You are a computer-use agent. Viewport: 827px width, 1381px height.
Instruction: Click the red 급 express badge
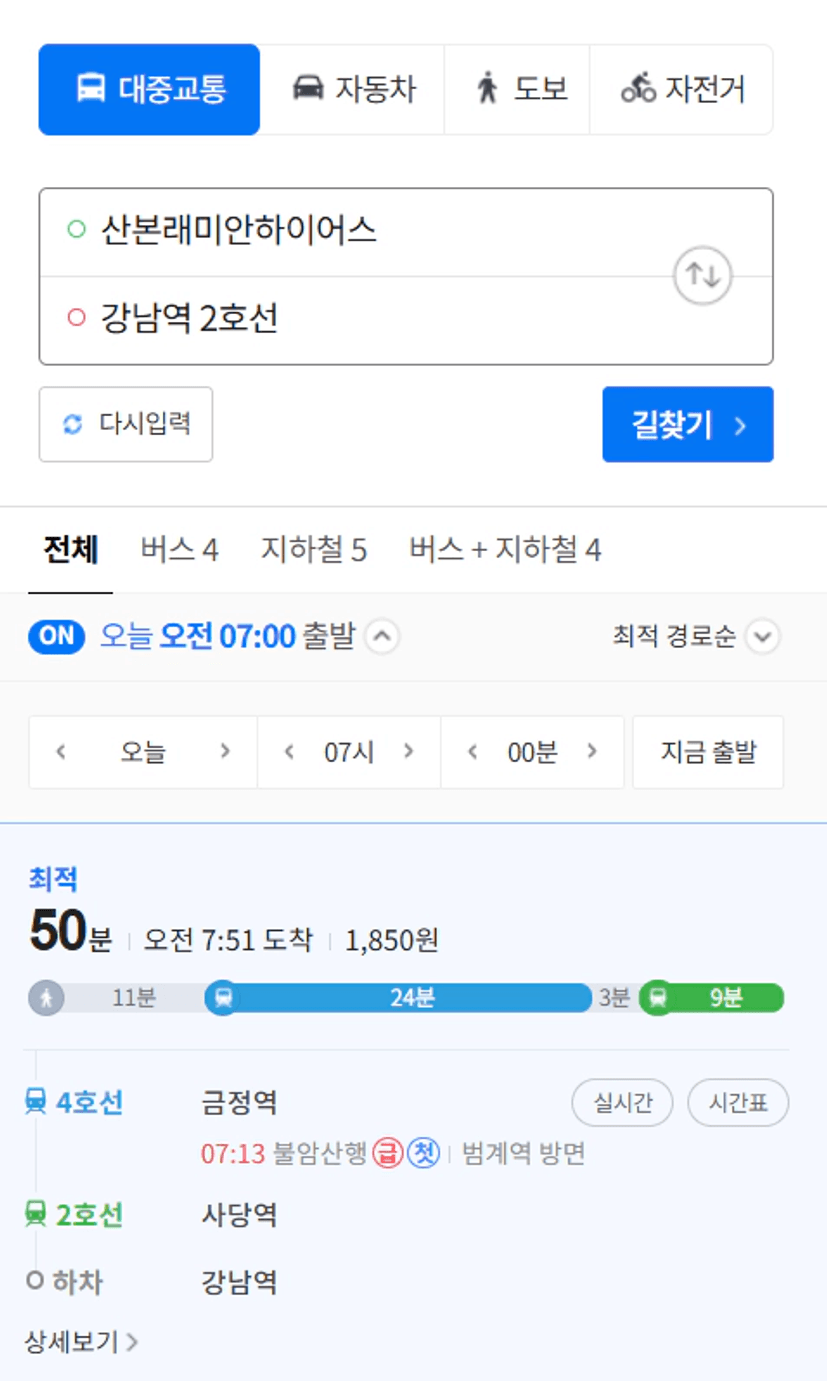[x=386, y=1154]
